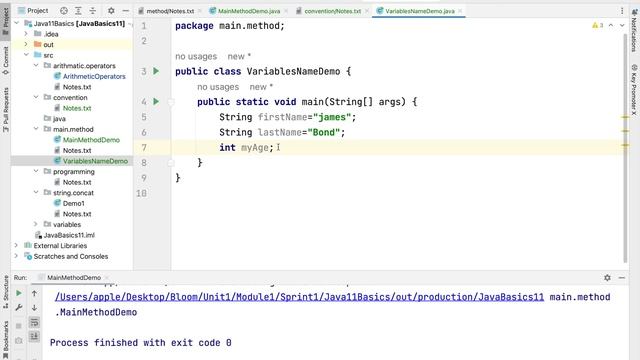The height and width of the screenshot is (360, 640).
Task: Run VariablesNameDemo class from gutter
Action: click(156, 71)
